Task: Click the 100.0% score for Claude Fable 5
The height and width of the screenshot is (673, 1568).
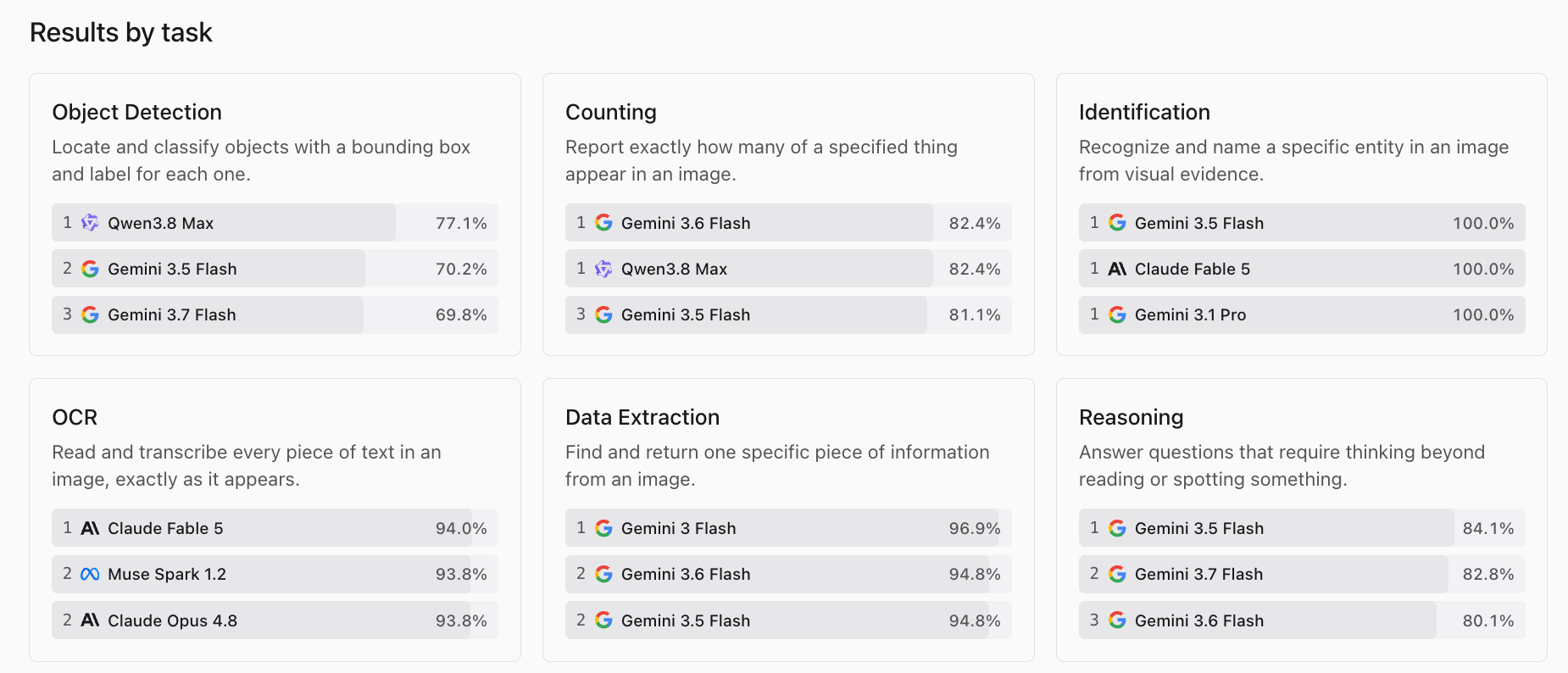Action: (1483, 269)
